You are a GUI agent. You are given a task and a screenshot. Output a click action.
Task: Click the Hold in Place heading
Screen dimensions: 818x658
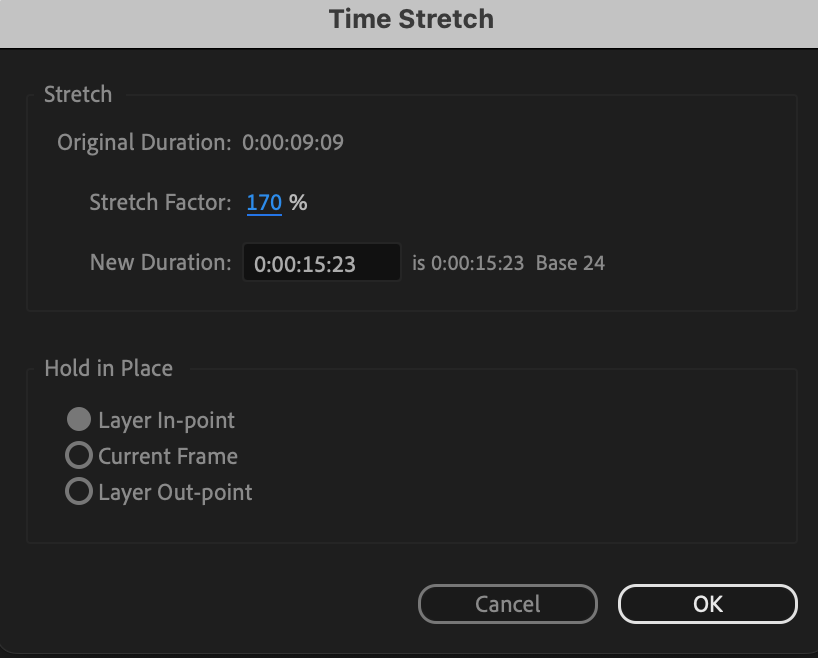pyautogui.click(x=108, y=368)
